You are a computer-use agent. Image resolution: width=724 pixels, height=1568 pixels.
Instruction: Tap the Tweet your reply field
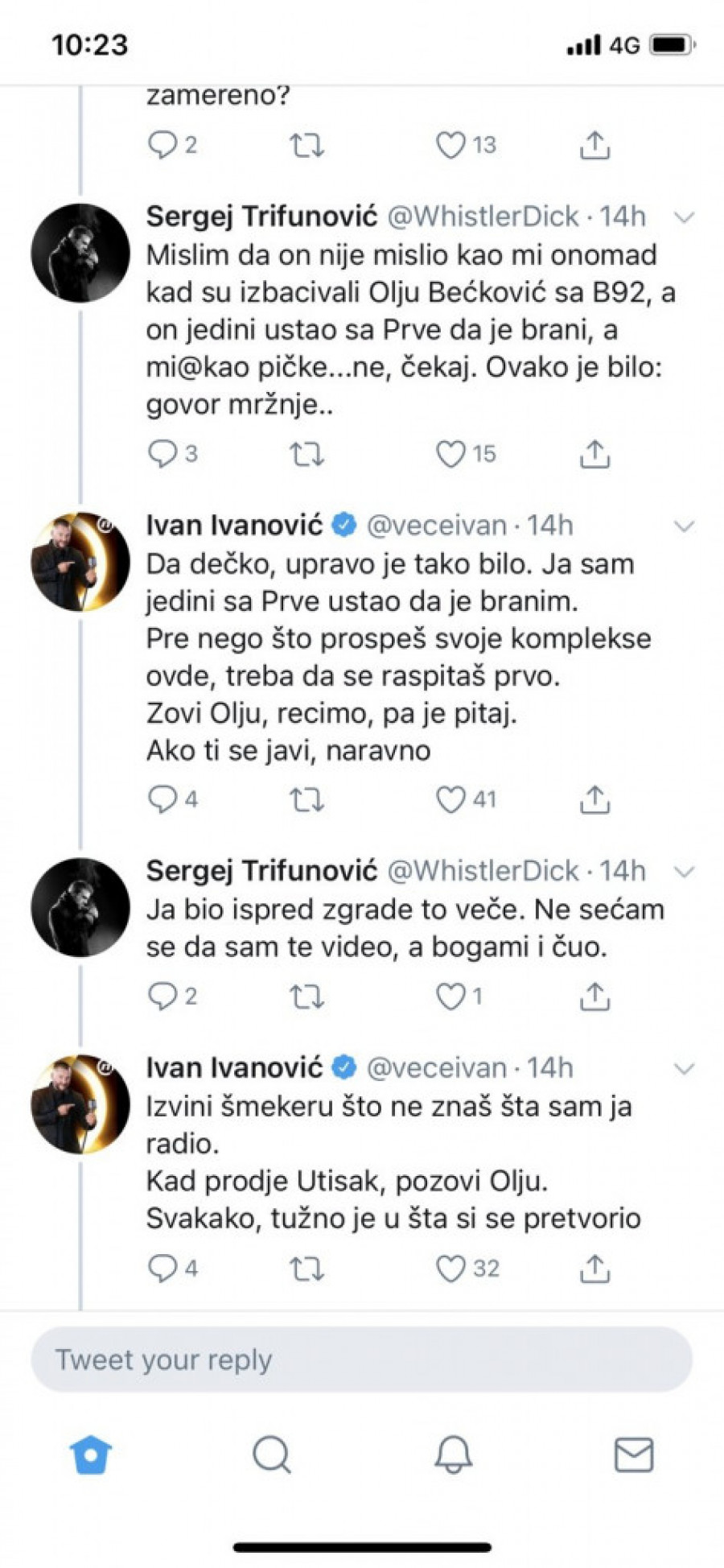pos(361,1360)
